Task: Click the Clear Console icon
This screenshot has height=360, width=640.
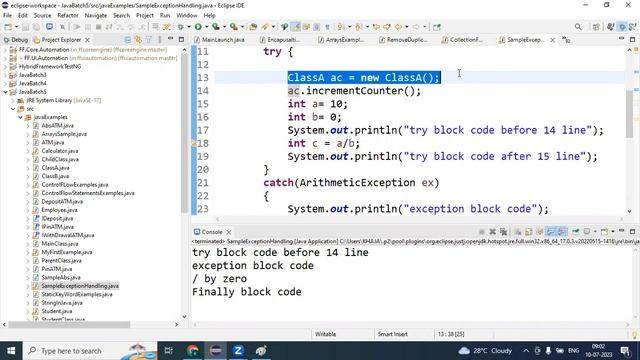Action: (518, 232)
